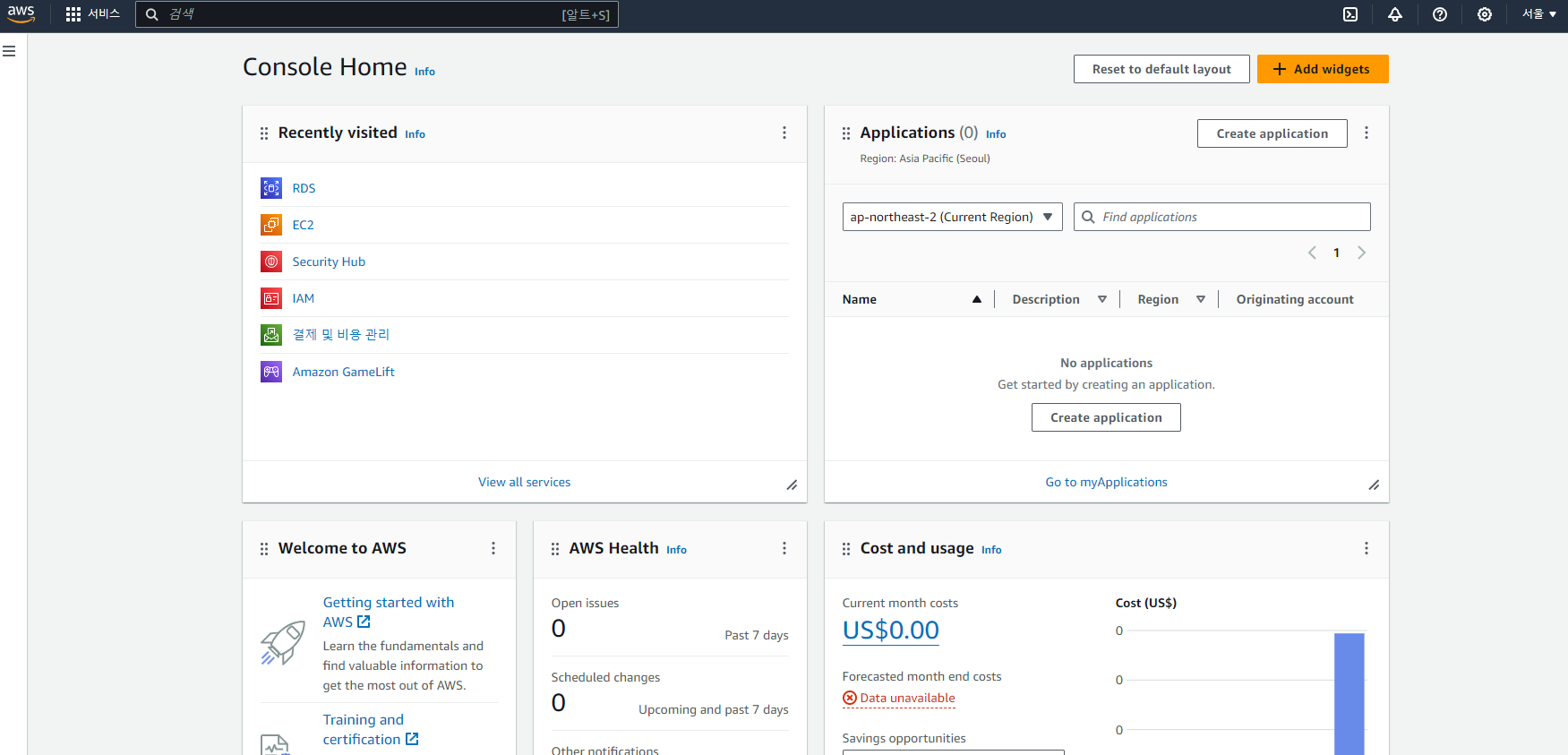The height and width of the screenshot is (755, 1568).
Task: Open Welcome to AWS widget options menu
Action: pos(493,548)
